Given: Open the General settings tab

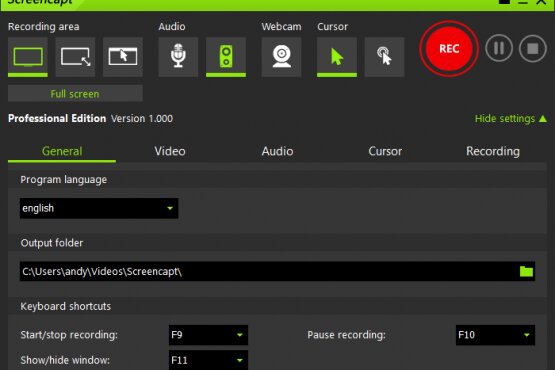Looking at the screenshot, I should [x=62, y=152].
